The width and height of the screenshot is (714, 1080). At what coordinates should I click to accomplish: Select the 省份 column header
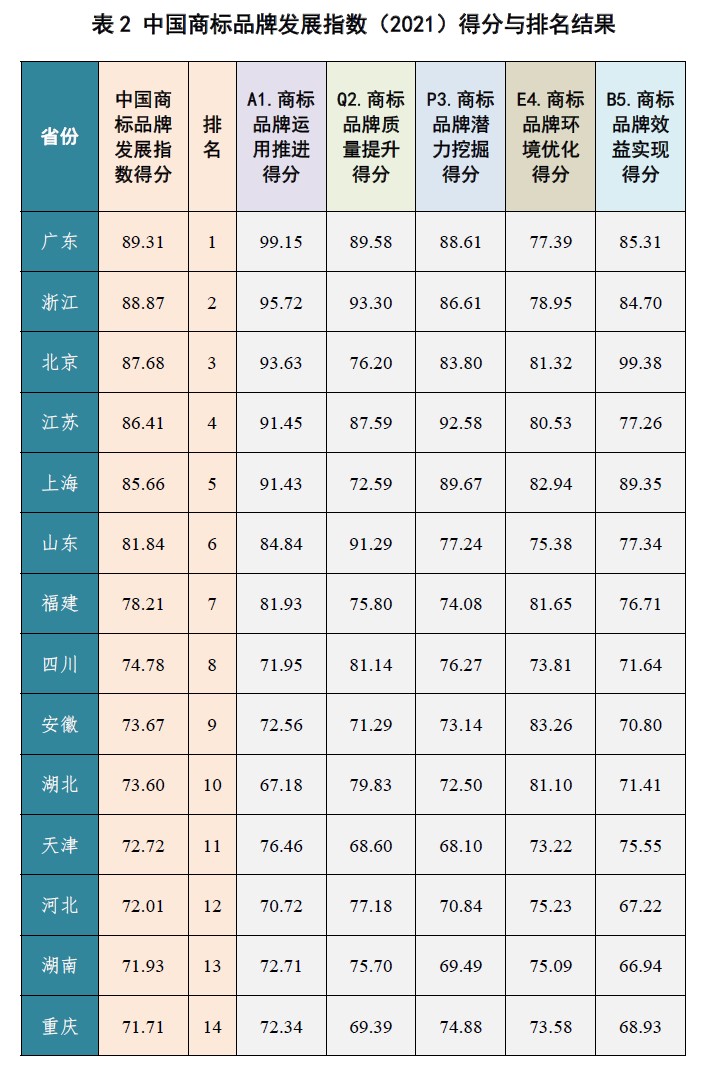59,137
